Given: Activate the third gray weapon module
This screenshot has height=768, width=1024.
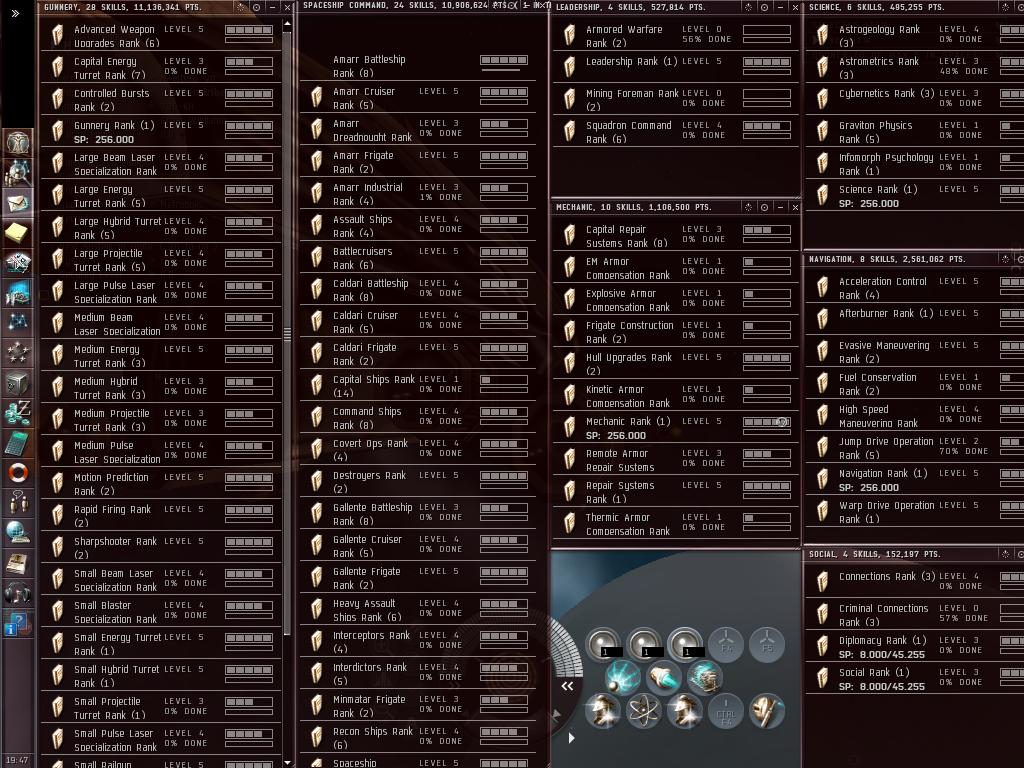Looking at the screenshot, I should tap(685, 644).
